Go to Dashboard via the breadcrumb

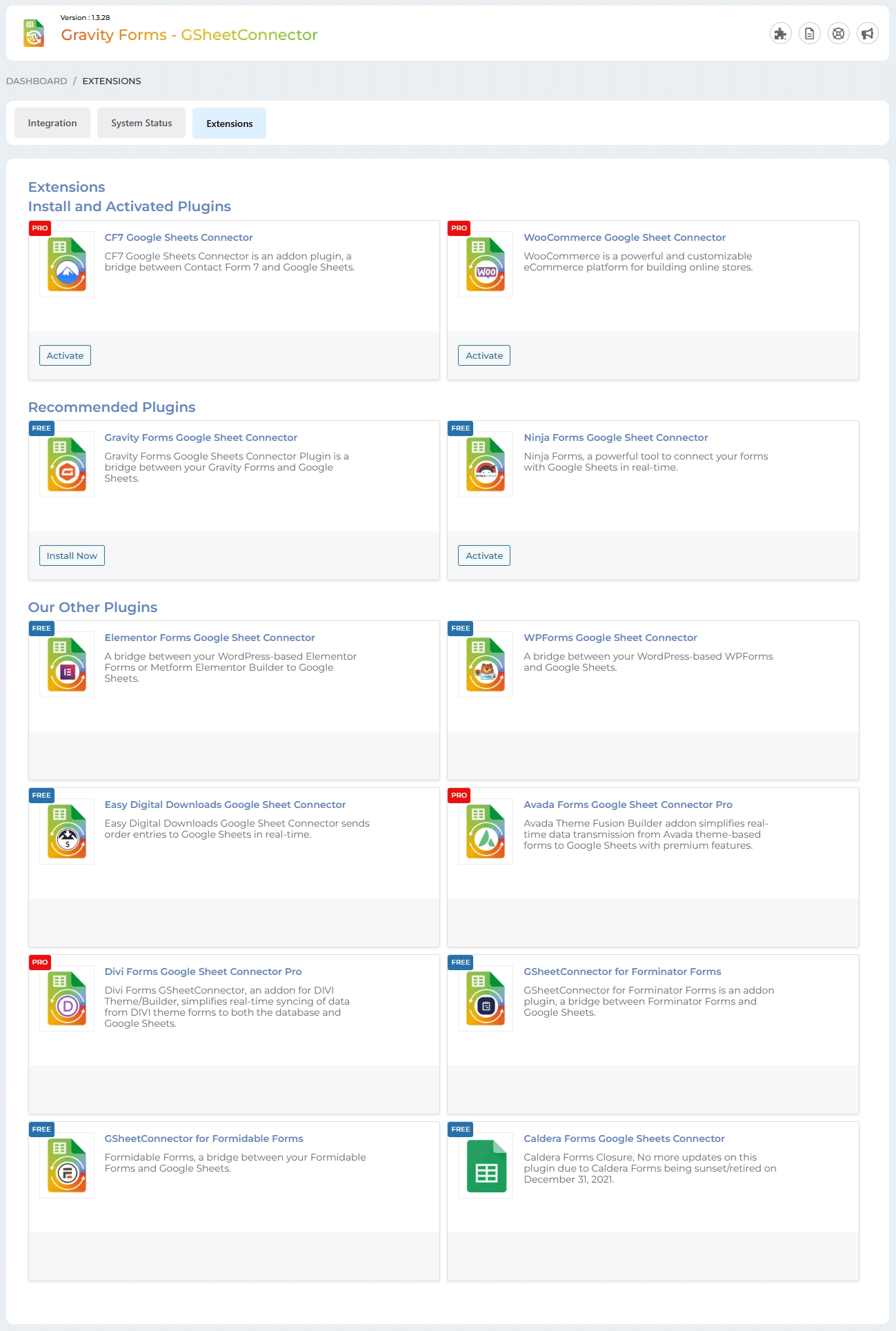pyautogui.click(x=37, y=81)
